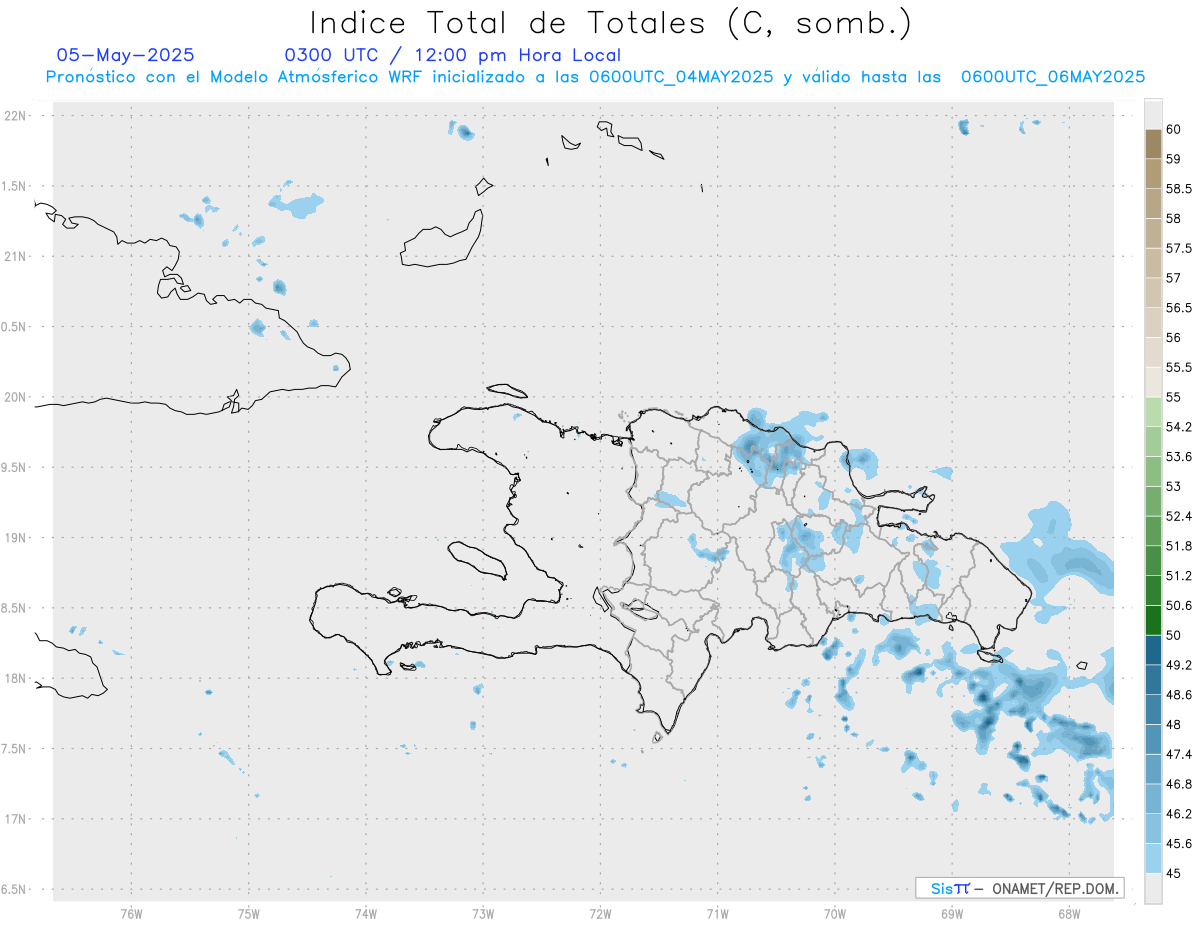Click the '20N' latitude label
This screenshot has height=927, width=1200.
pos(17,397)
